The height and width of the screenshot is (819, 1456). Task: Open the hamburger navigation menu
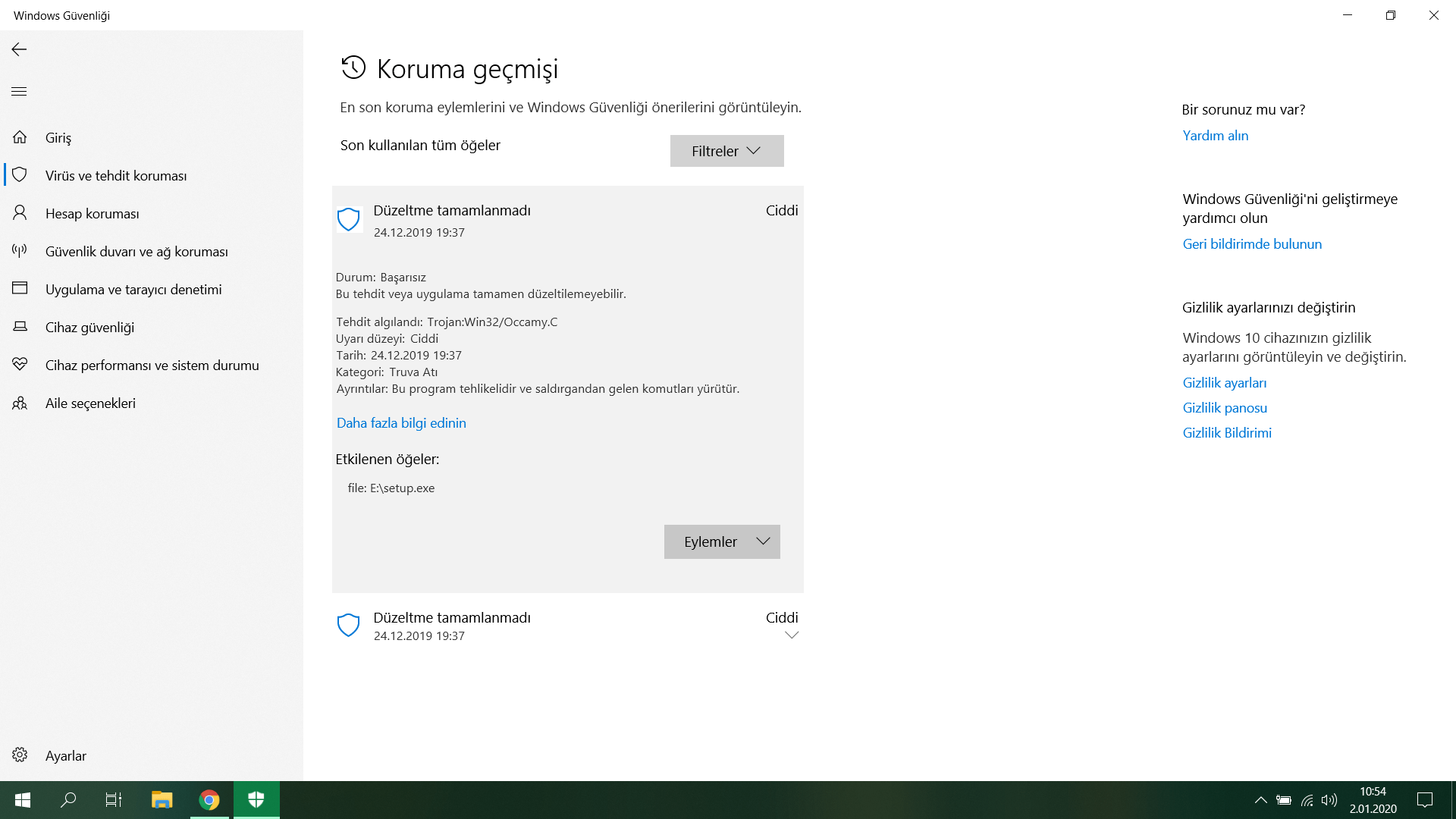(19, 92)
